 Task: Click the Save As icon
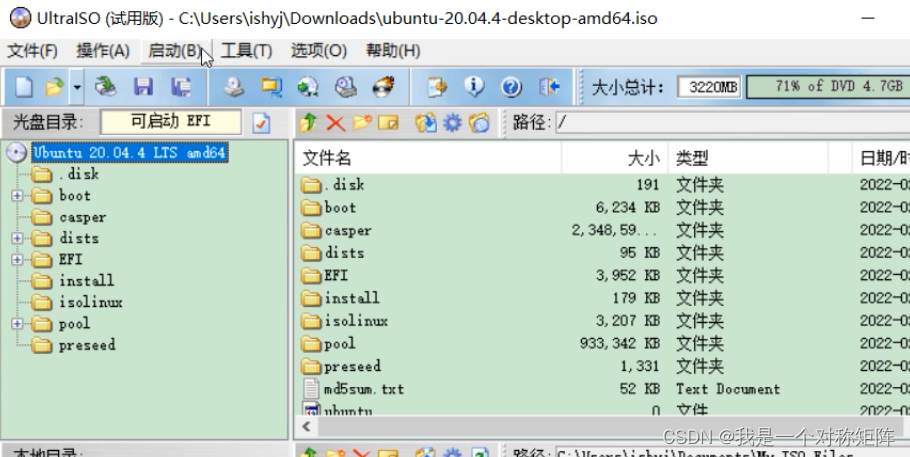click(180, 87)
